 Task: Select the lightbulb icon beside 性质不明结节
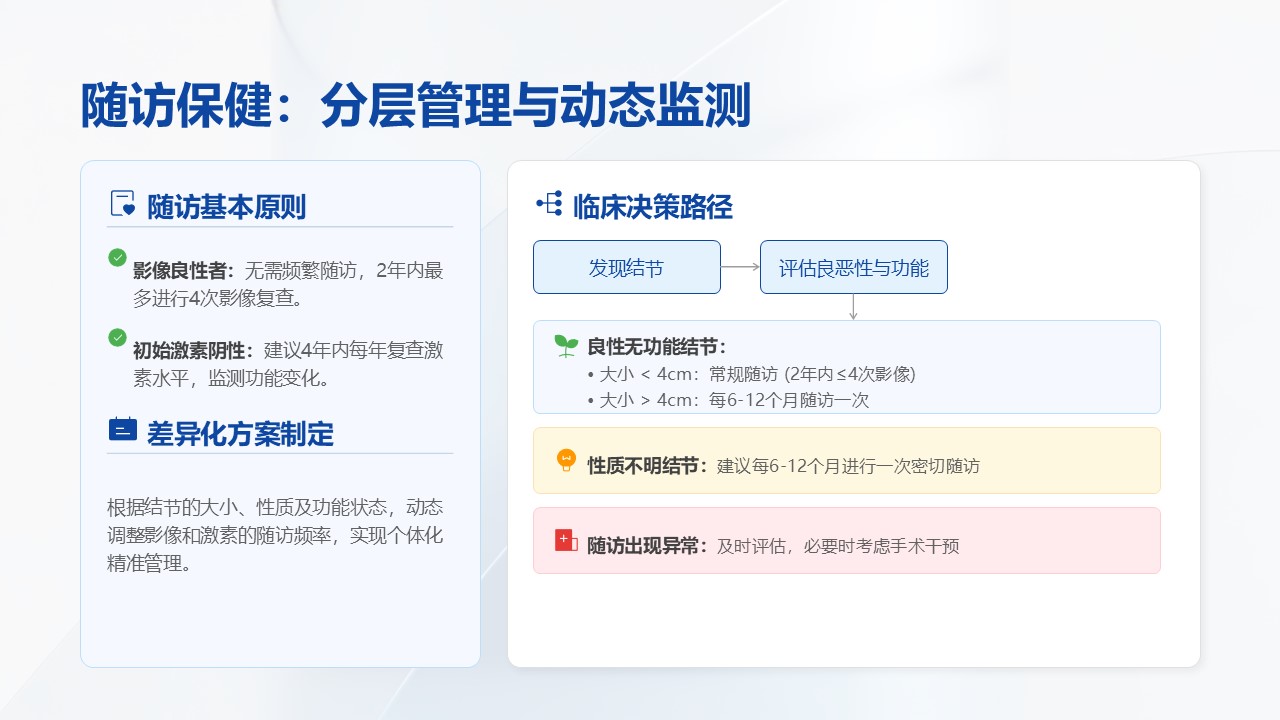(566, 461)
